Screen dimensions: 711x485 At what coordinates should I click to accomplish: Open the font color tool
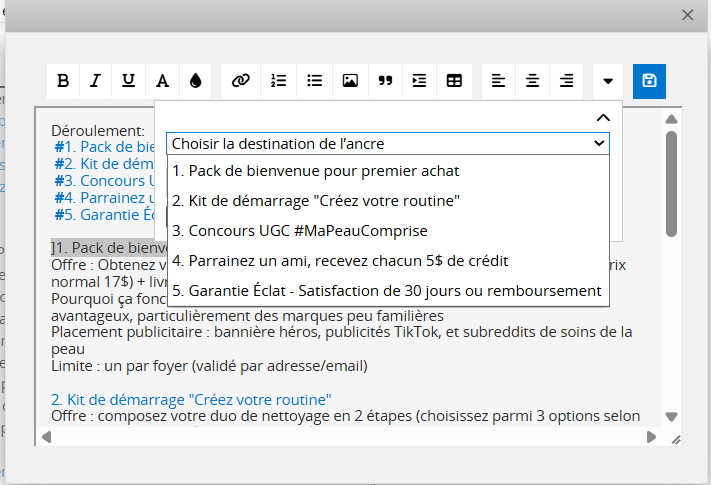[162, 81]
